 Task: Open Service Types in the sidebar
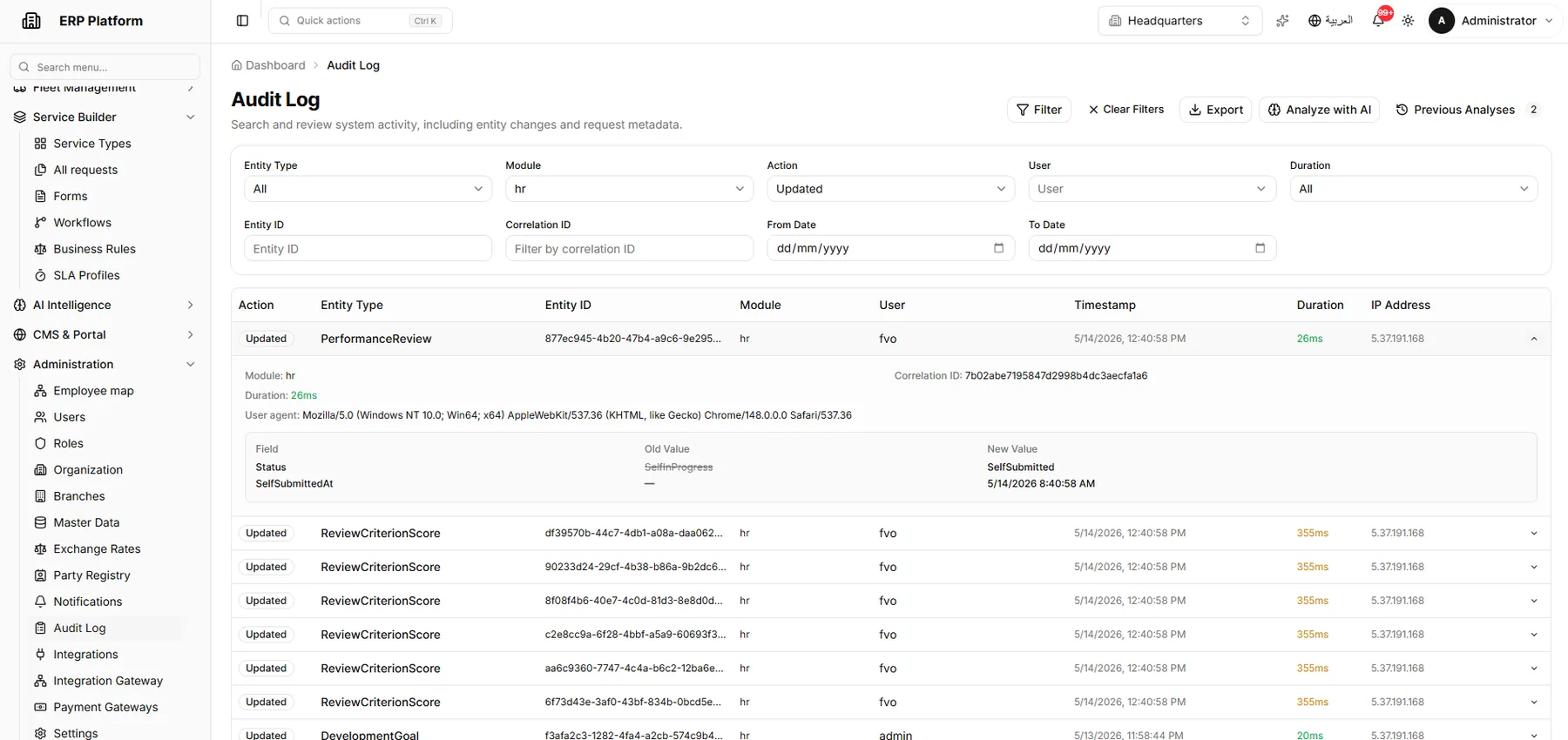[92, 144]
